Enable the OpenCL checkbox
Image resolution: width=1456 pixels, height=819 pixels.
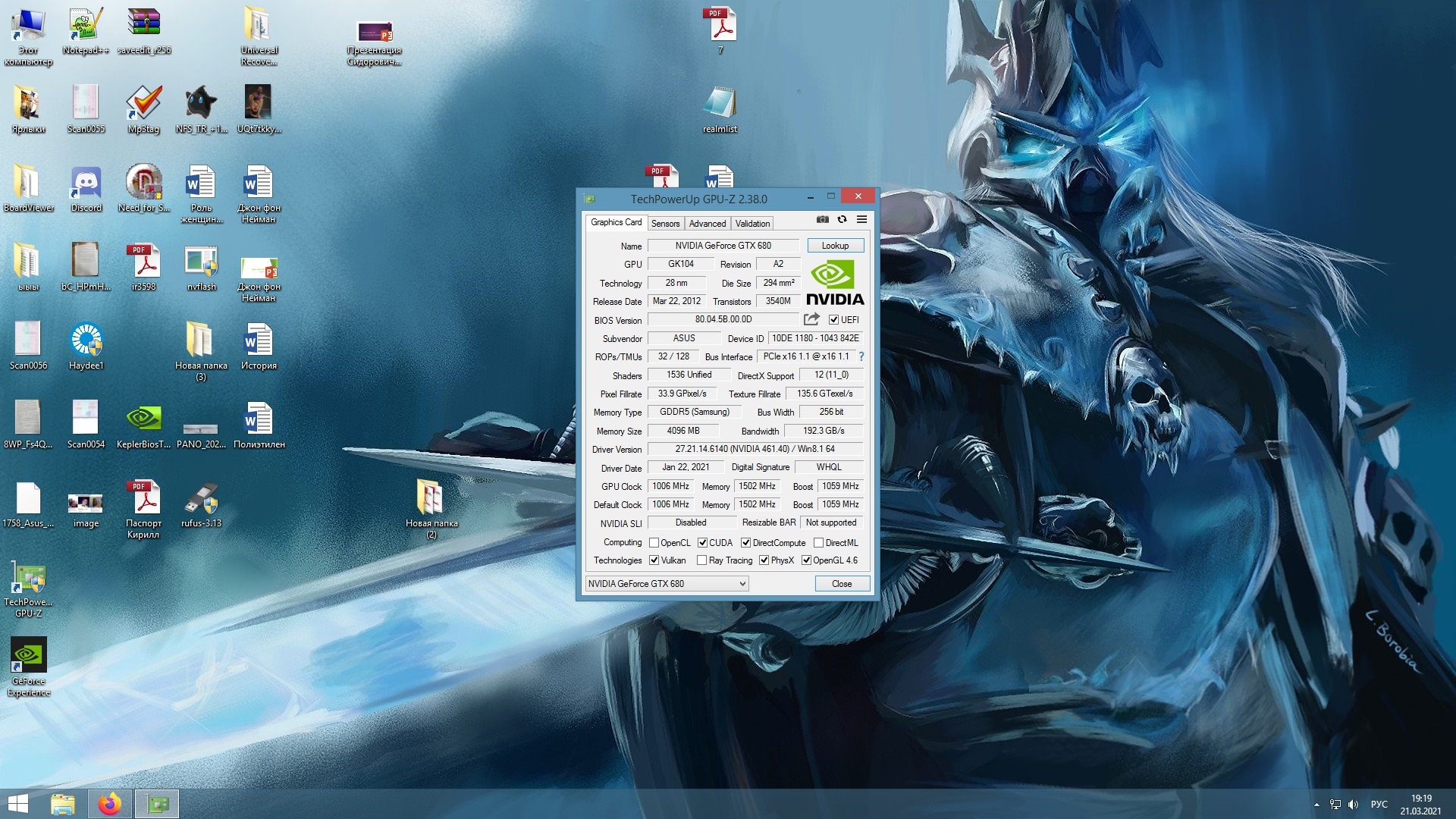[654, 543]
